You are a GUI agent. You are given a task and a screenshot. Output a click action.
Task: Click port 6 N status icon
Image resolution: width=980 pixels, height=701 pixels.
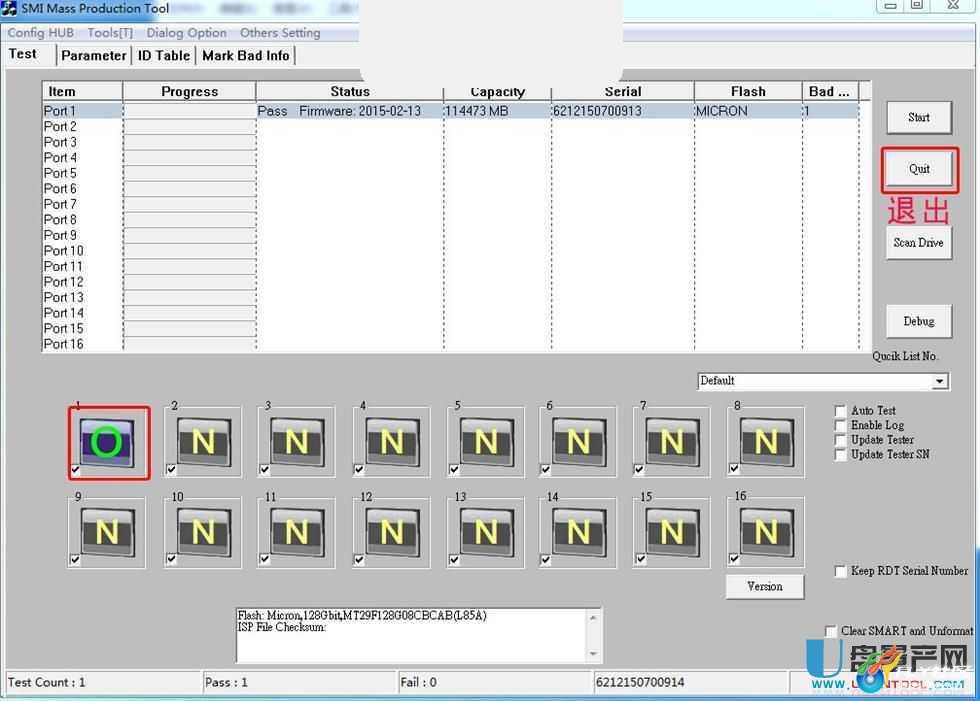(579, 443)
